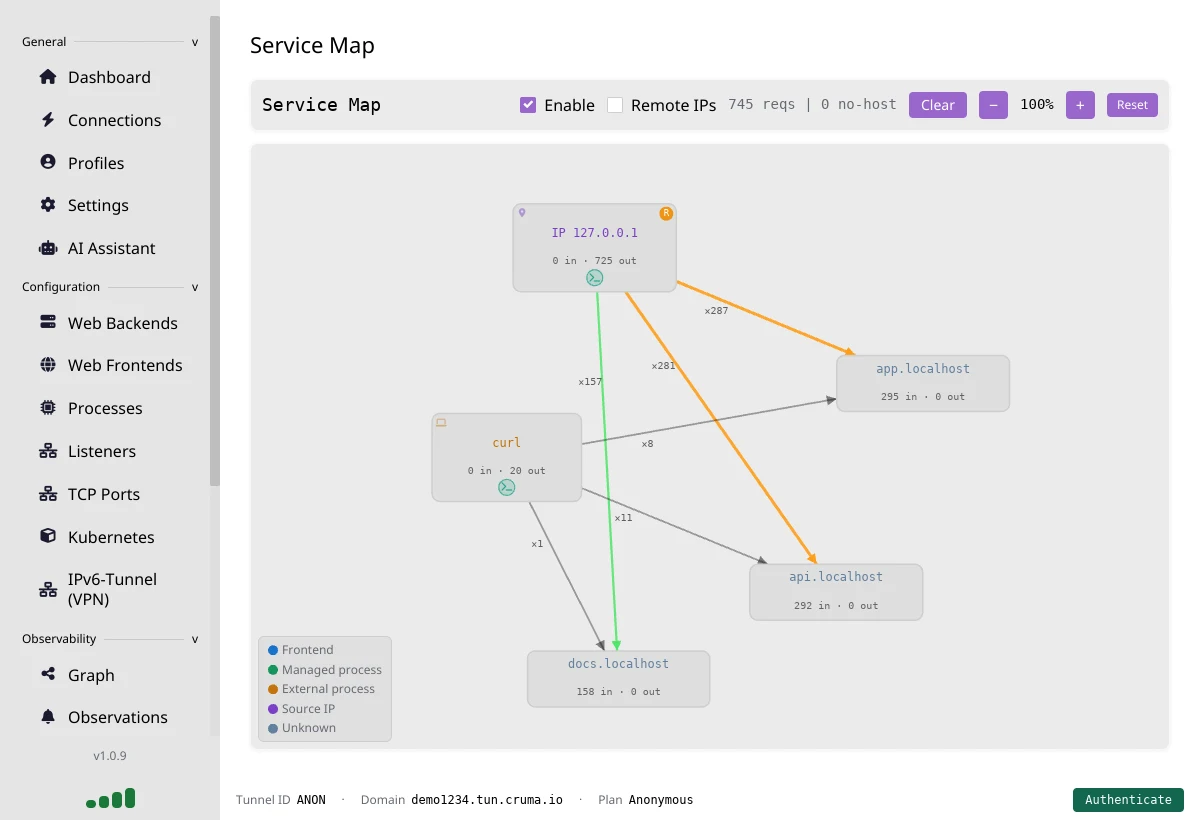Click the Observations bell icon

point(47,717)
